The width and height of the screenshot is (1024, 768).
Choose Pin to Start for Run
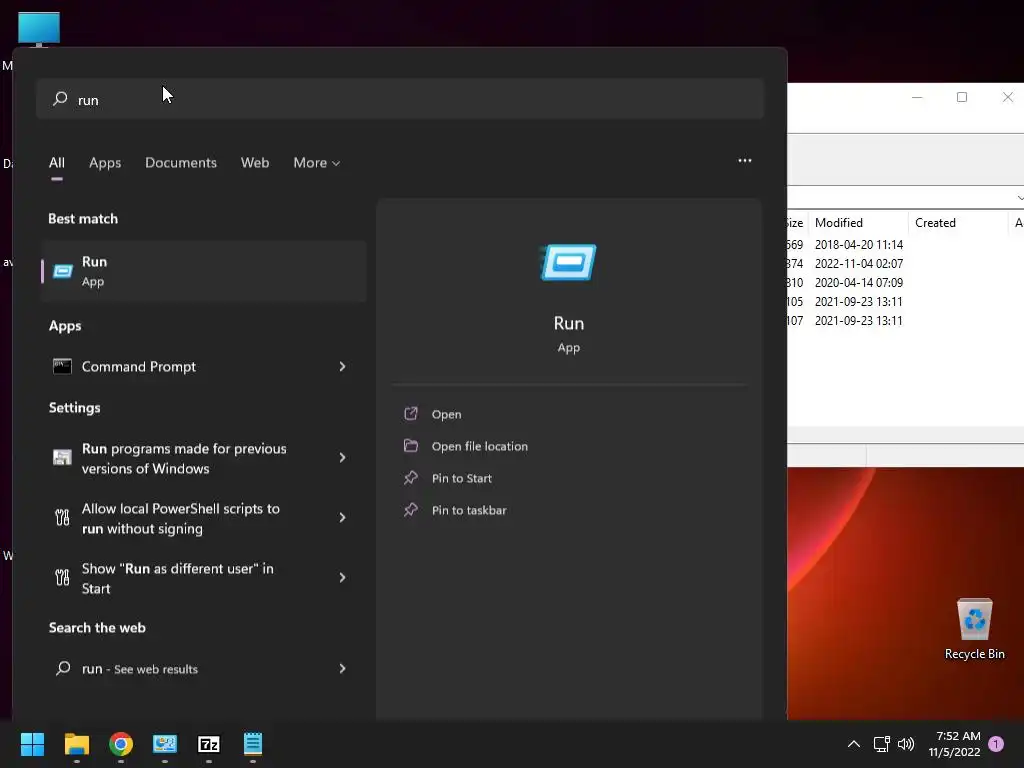click(x=461, y=478)
